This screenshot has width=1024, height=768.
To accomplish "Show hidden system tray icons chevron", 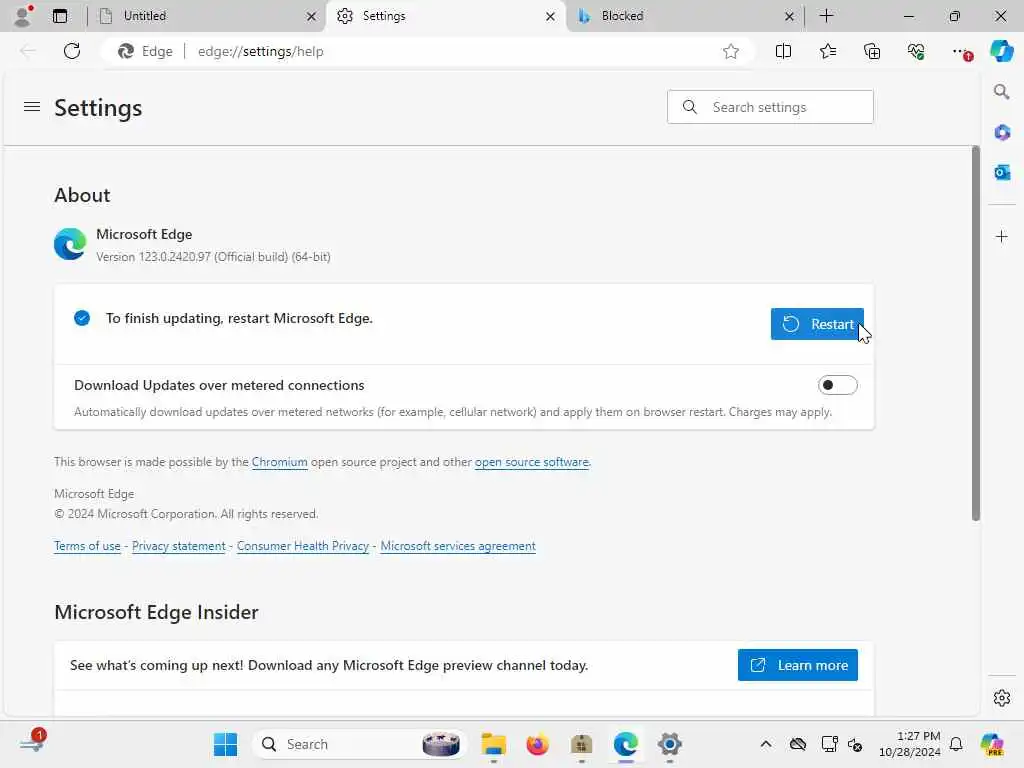I will (x=766, y=744).
